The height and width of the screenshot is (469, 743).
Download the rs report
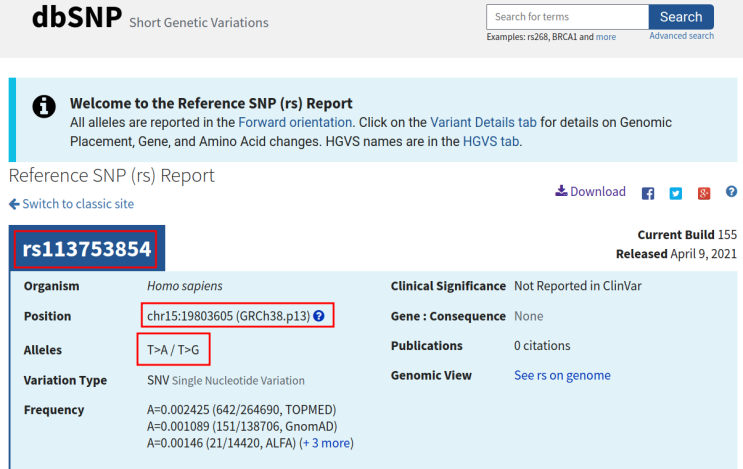pyautogui.click(x=591, y=192)
